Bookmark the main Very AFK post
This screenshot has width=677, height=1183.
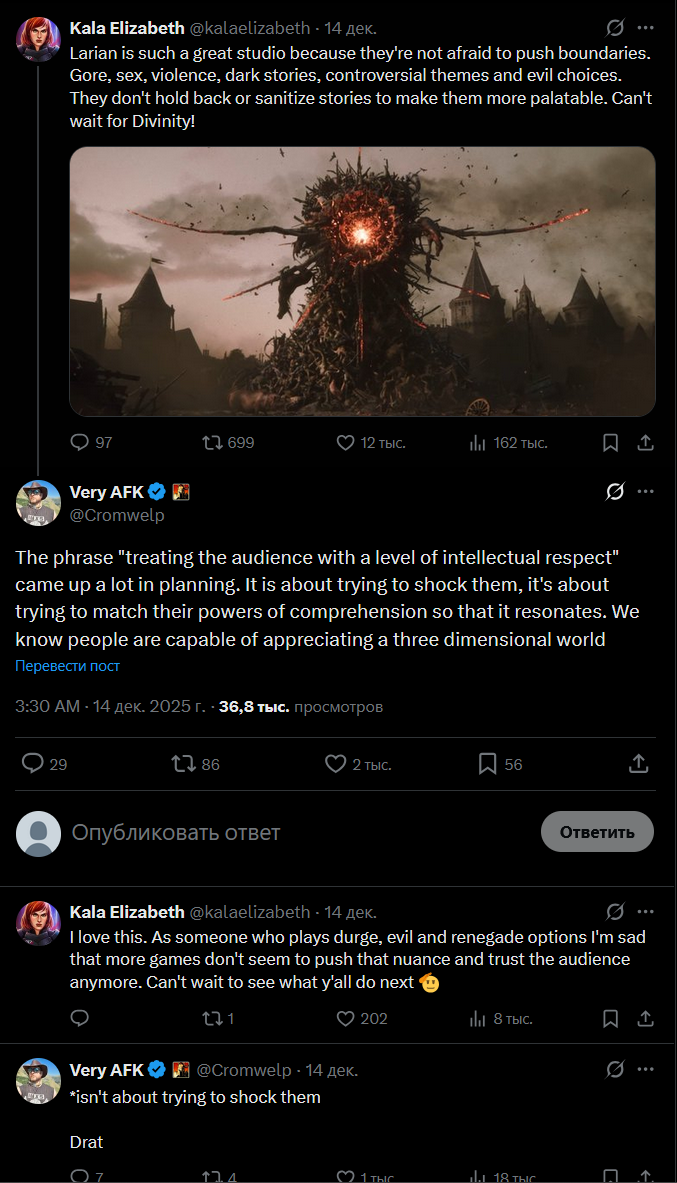click(487, 764)
